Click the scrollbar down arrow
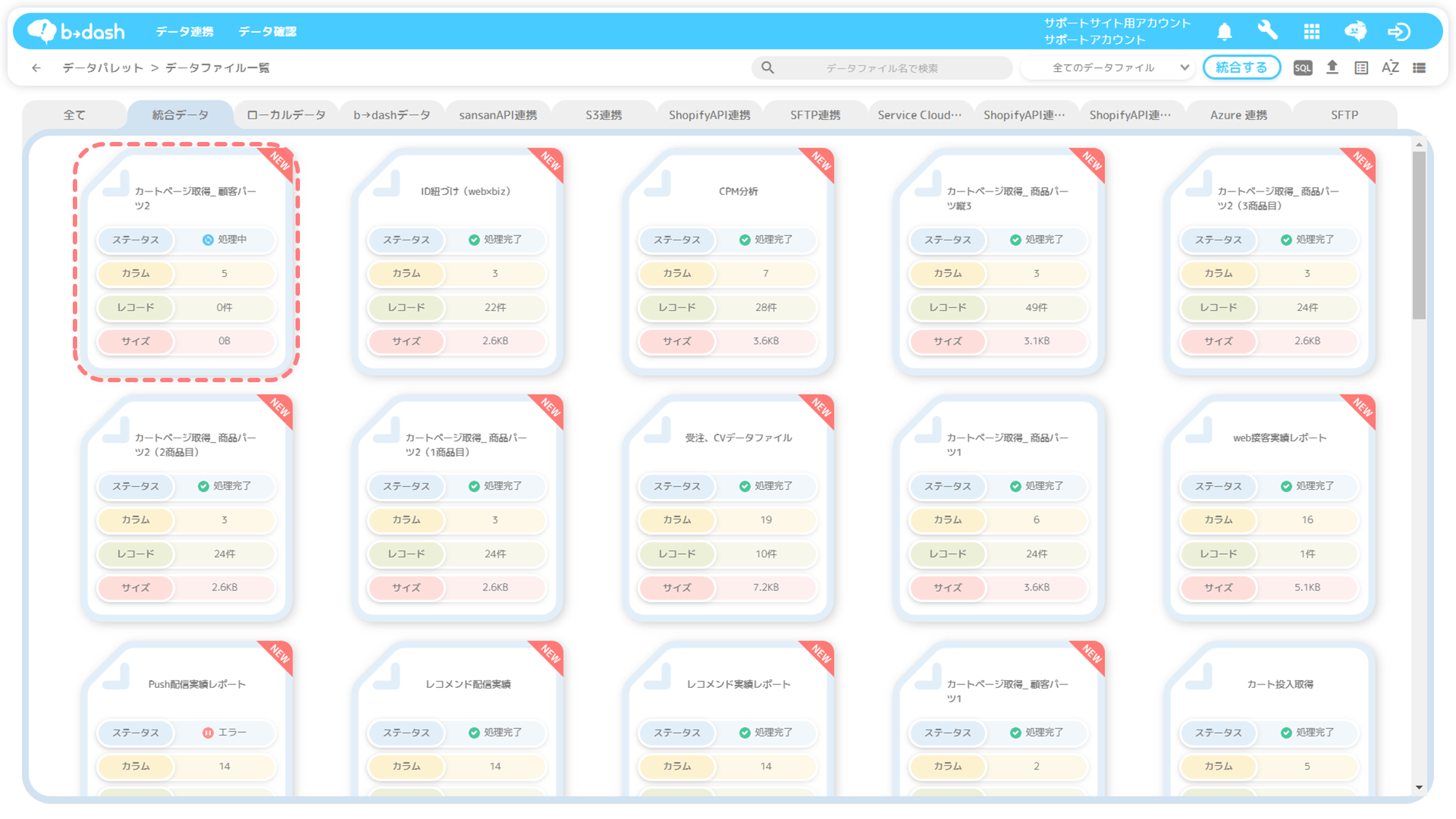The image size is (1456, 819). tap(1419, 788)
